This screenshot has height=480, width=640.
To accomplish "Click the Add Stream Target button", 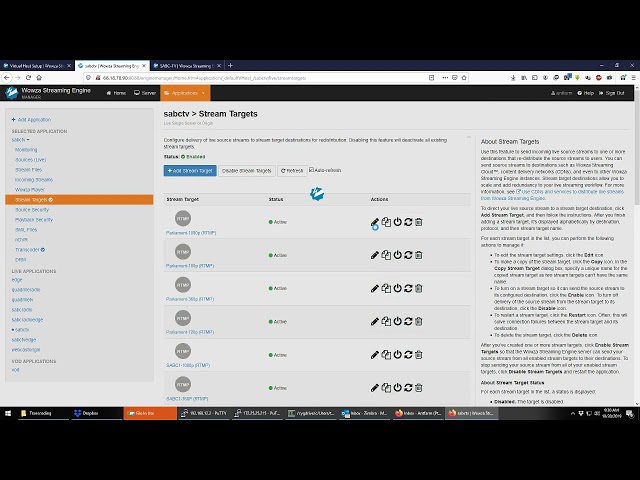I will coord(190,171).
